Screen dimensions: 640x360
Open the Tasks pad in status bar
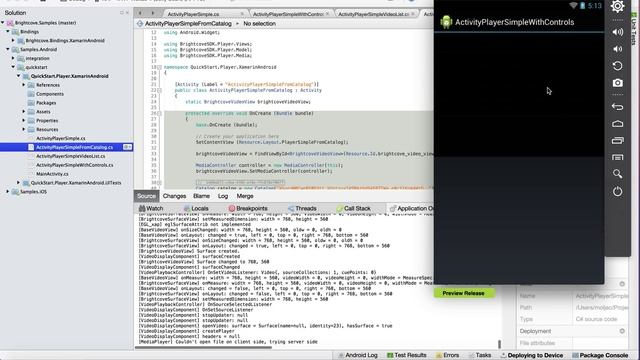479,356
